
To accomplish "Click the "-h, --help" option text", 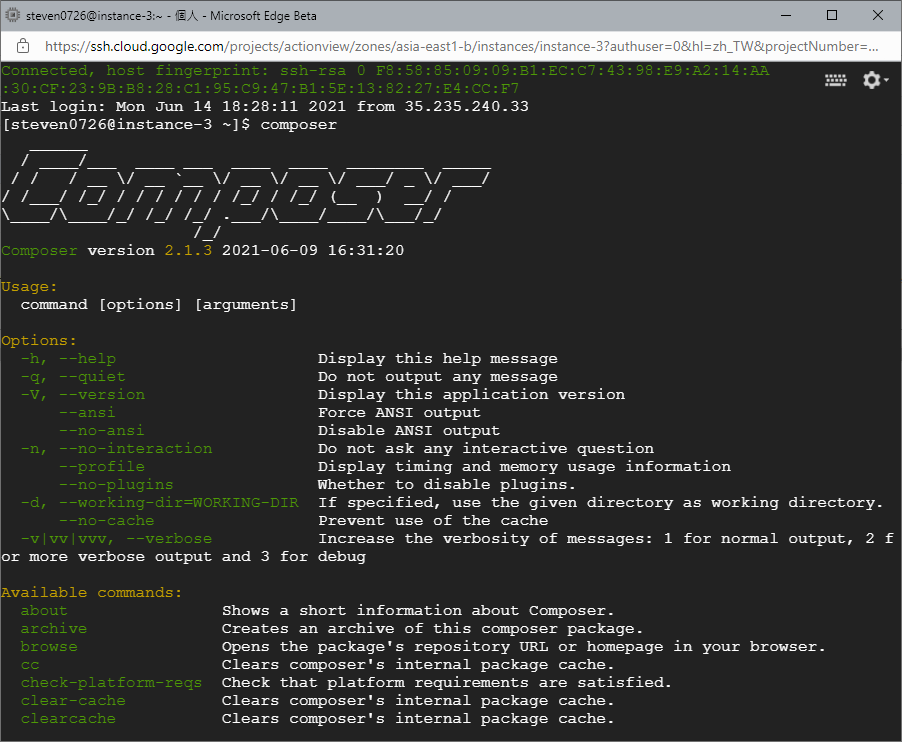I will pos(69,358).
